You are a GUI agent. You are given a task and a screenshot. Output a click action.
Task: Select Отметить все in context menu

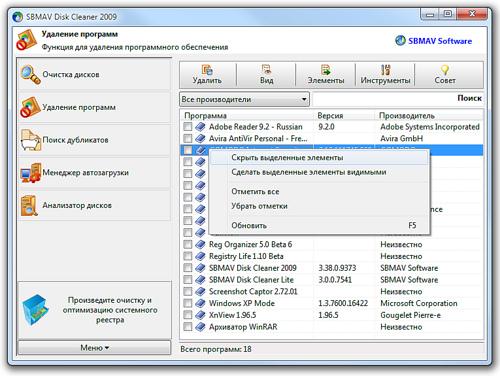tap(319, 192)
